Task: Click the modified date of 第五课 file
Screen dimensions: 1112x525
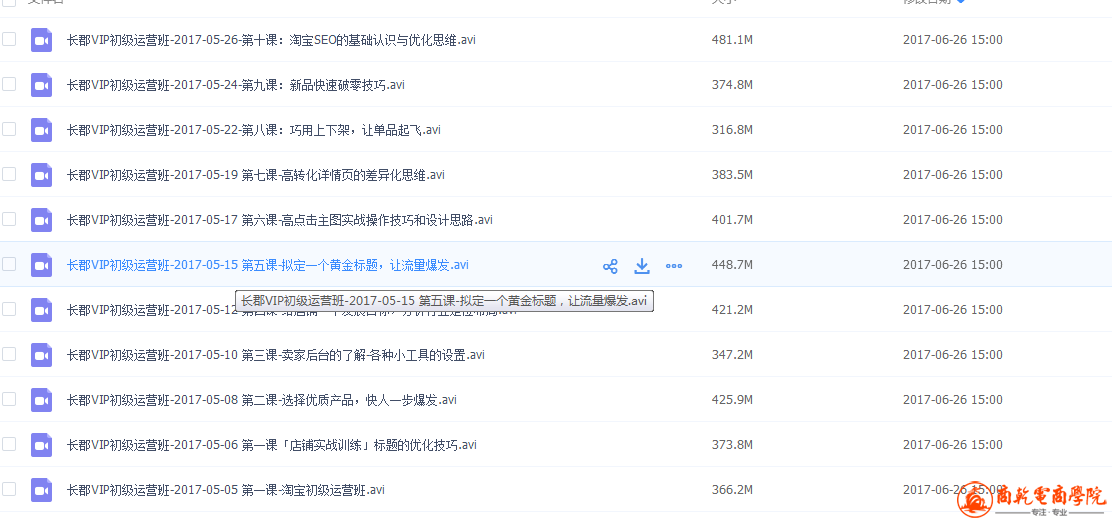Action: click(952, 265)
